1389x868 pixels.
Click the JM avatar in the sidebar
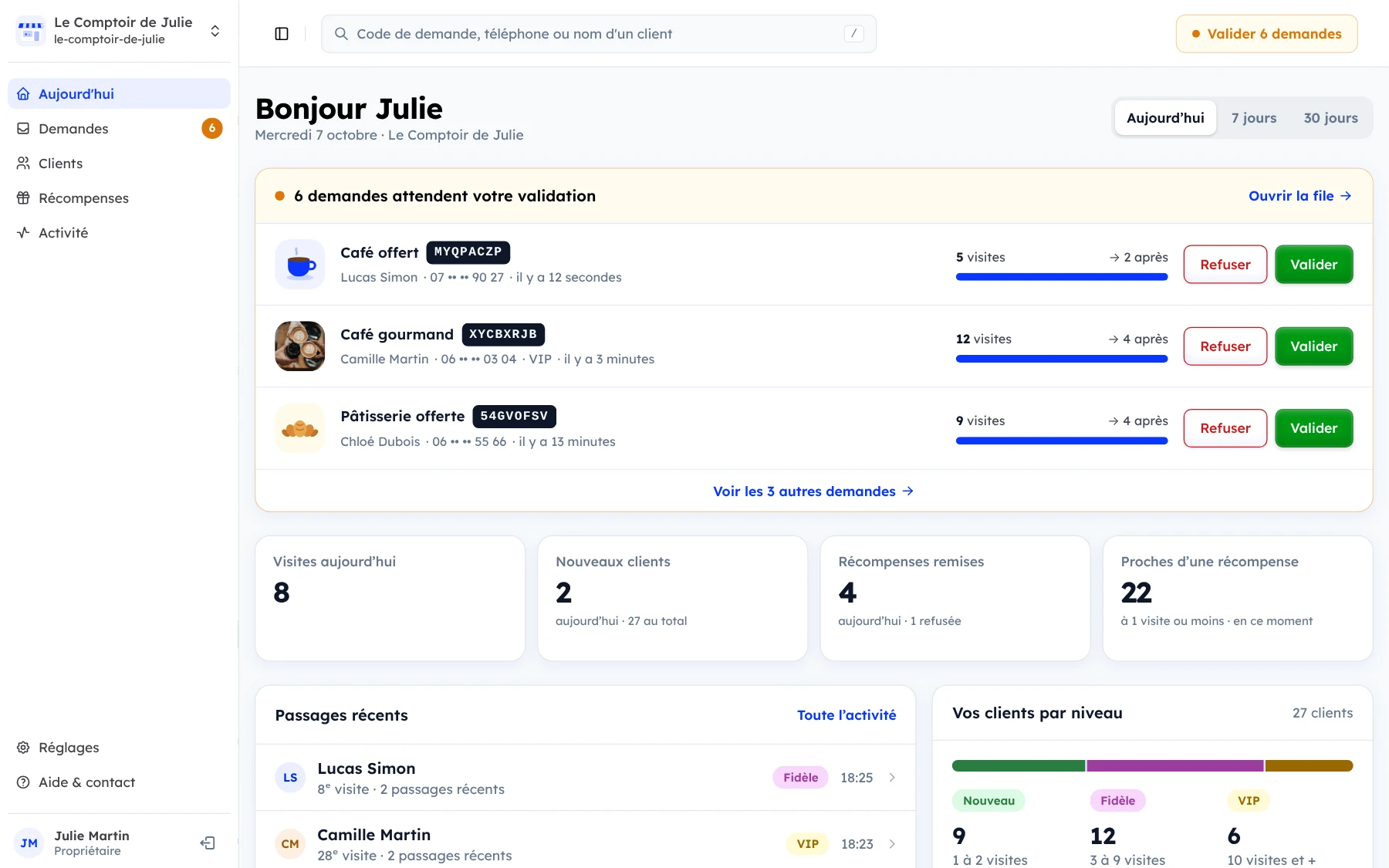point(29,843)
